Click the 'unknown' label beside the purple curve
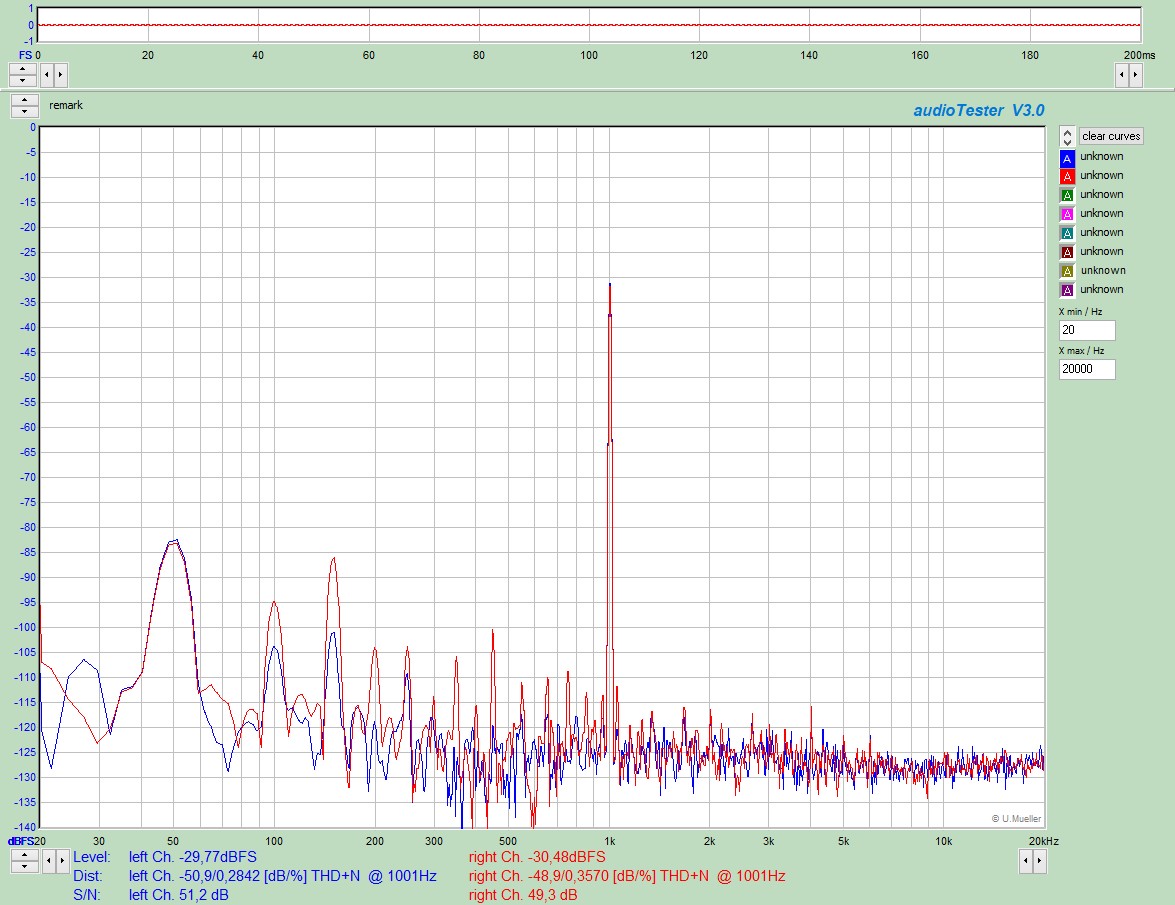The image size is (1175, 905). coord(1102,288)
